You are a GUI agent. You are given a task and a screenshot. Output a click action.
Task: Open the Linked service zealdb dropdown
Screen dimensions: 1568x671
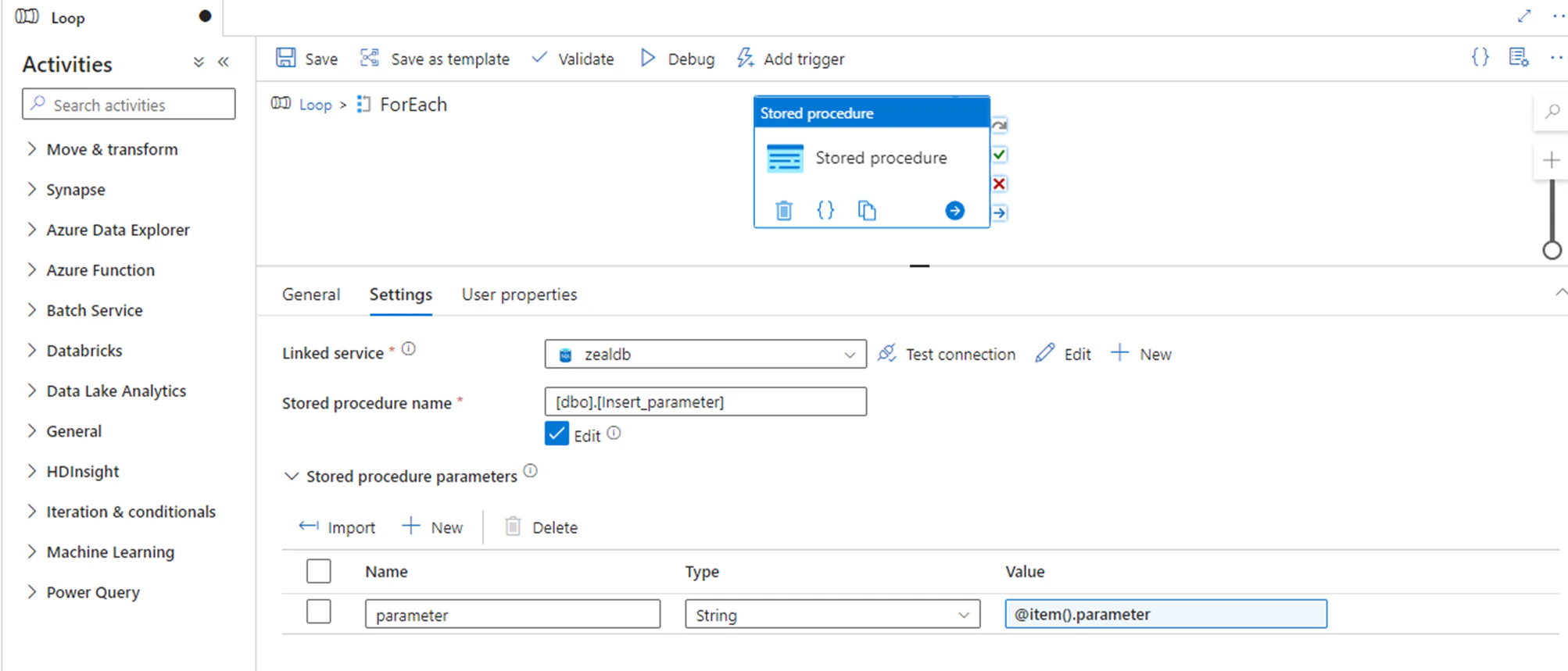(x=705, y=354)
